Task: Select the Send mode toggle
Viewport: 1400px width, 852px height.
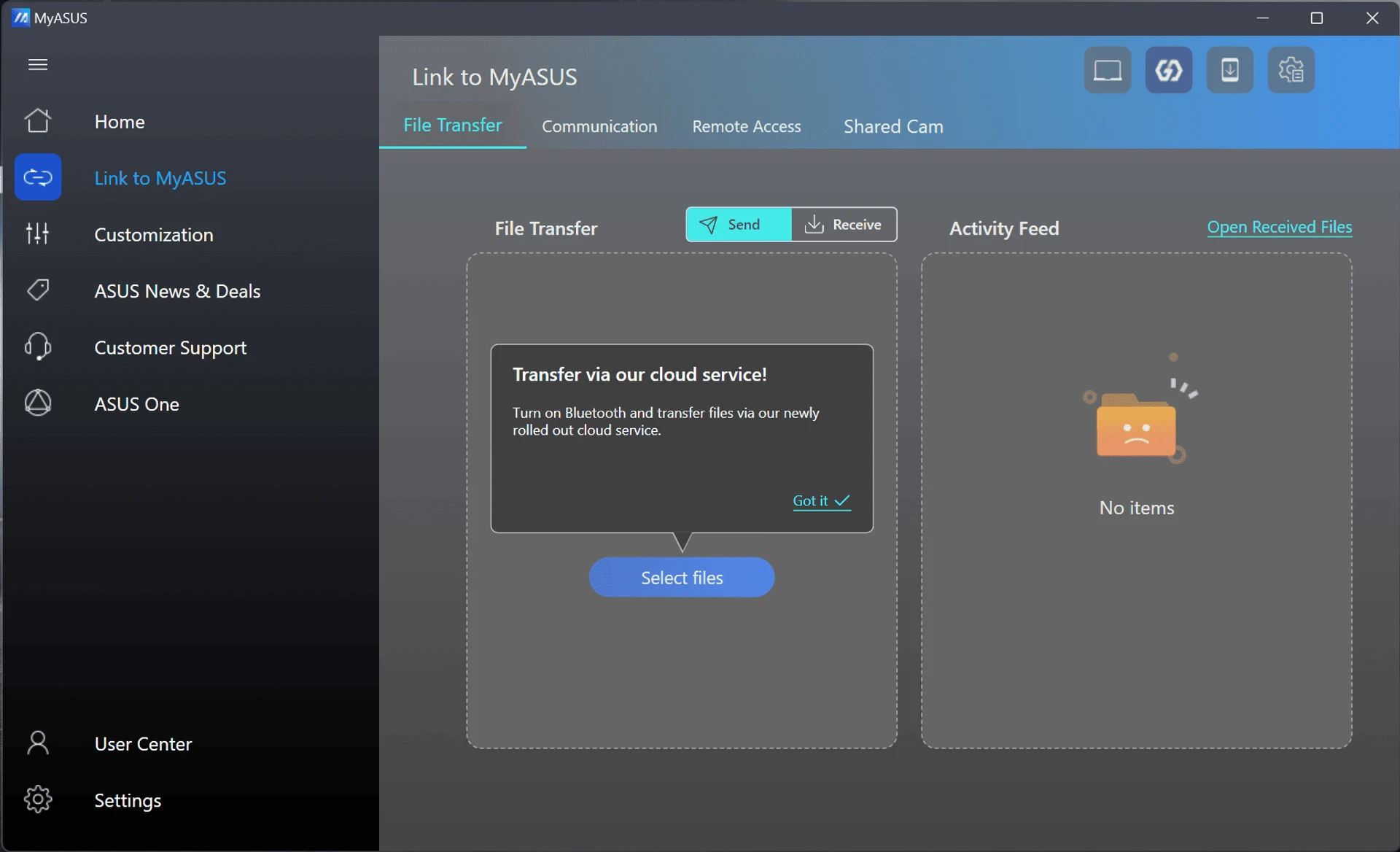Action: point(739,225)
